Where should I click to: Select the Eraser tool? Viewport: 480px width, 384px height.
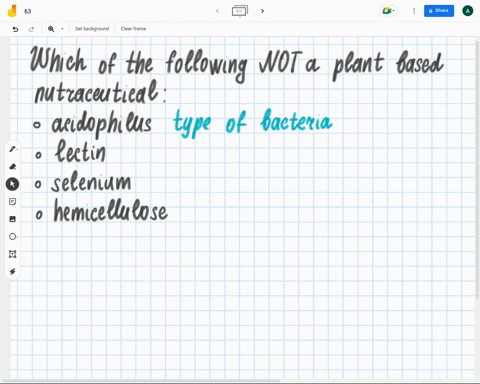point(13,166)
